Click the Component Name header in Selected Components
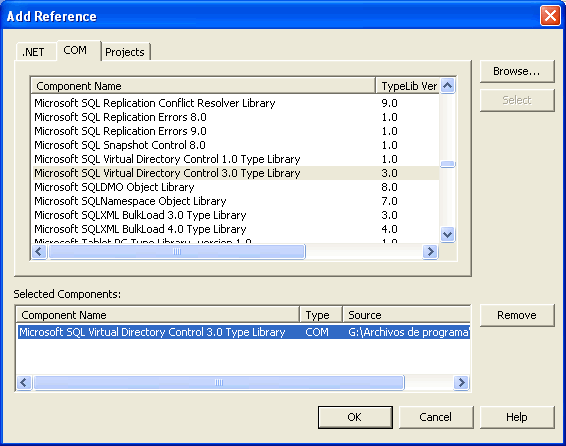The height and width of the screenshot is (446, 566). coord(158,315)
